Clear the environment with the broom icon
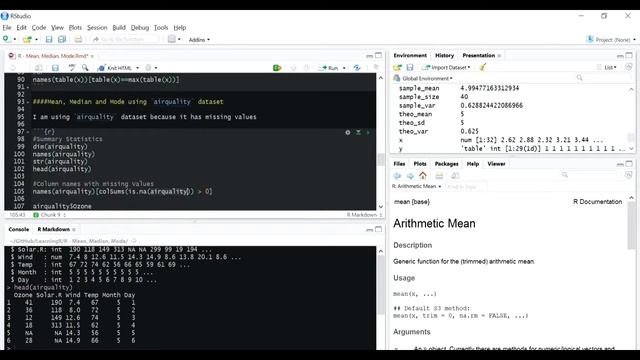The image size is (640, 360). click(482, 67)
